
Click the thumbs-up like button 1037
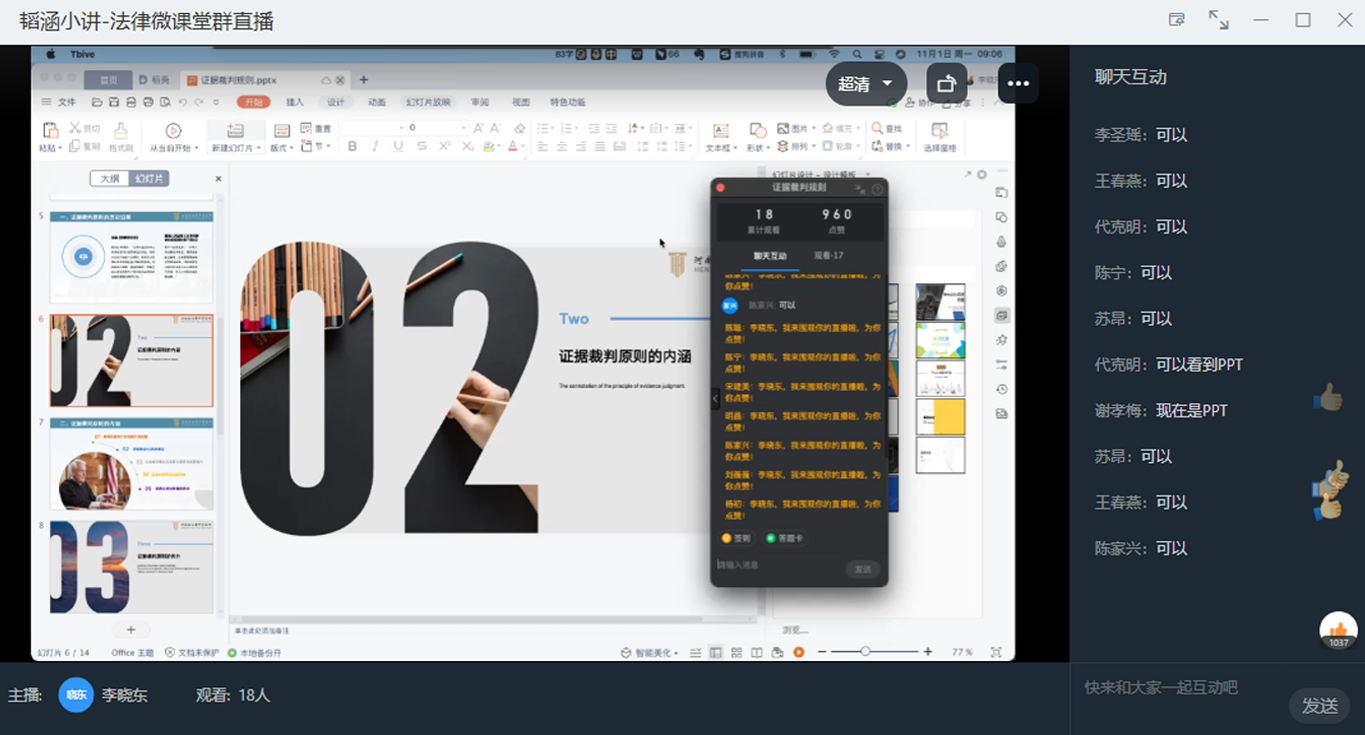click(1339, 631)
